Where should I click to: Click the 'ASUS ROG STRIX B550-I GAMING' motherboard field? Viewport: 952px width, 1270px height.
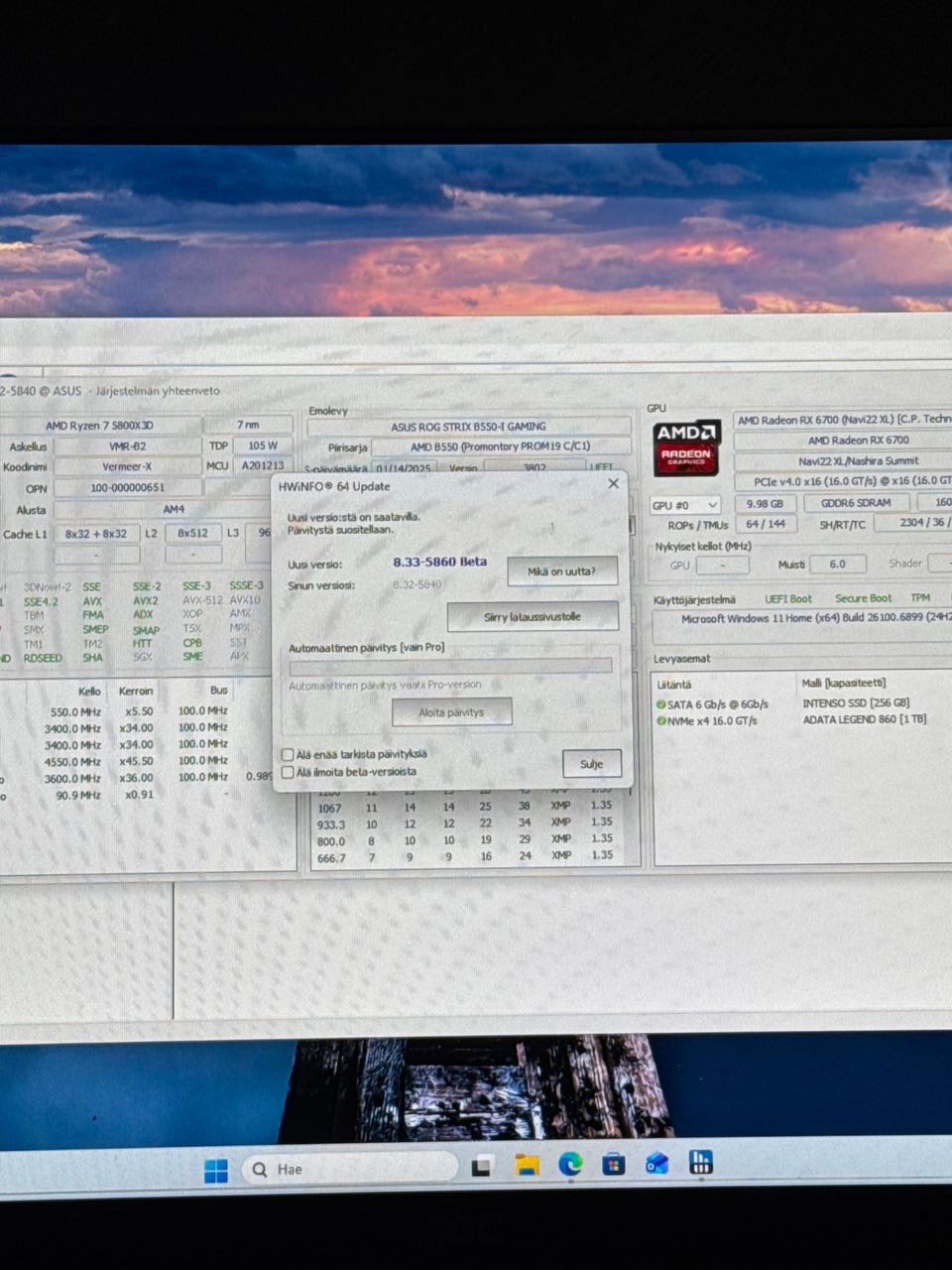468,427
